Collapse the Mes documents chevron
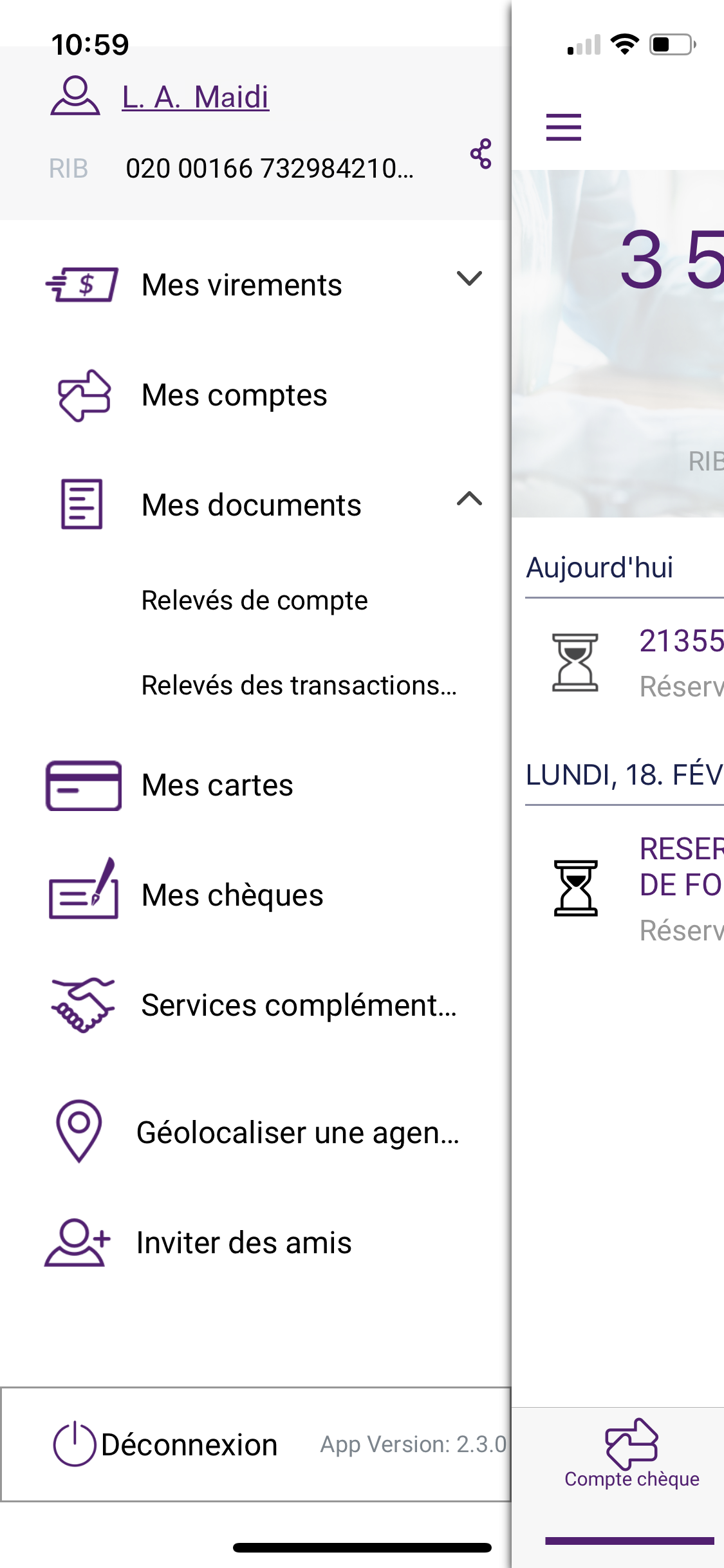The image size is (724, 1568). [x=469, y=499]
